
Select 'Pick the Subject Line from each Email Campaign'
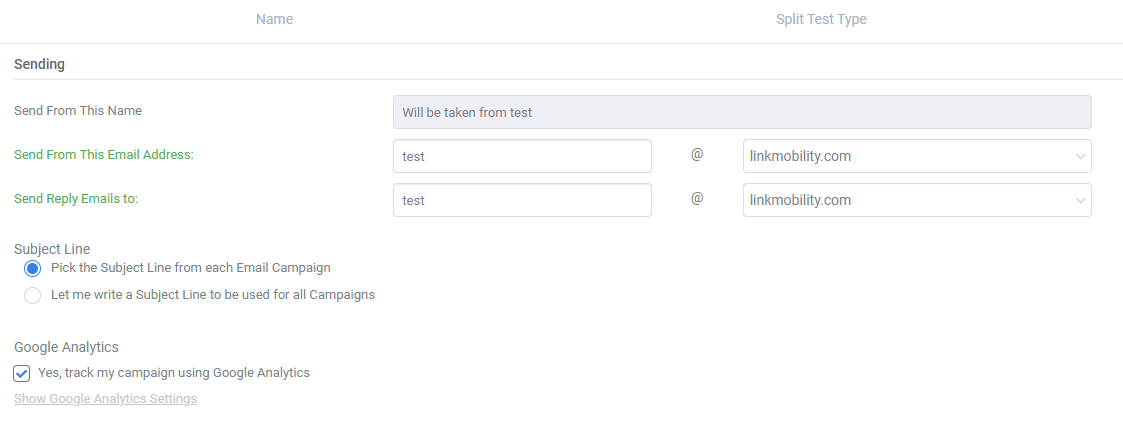tap(32, 269)
